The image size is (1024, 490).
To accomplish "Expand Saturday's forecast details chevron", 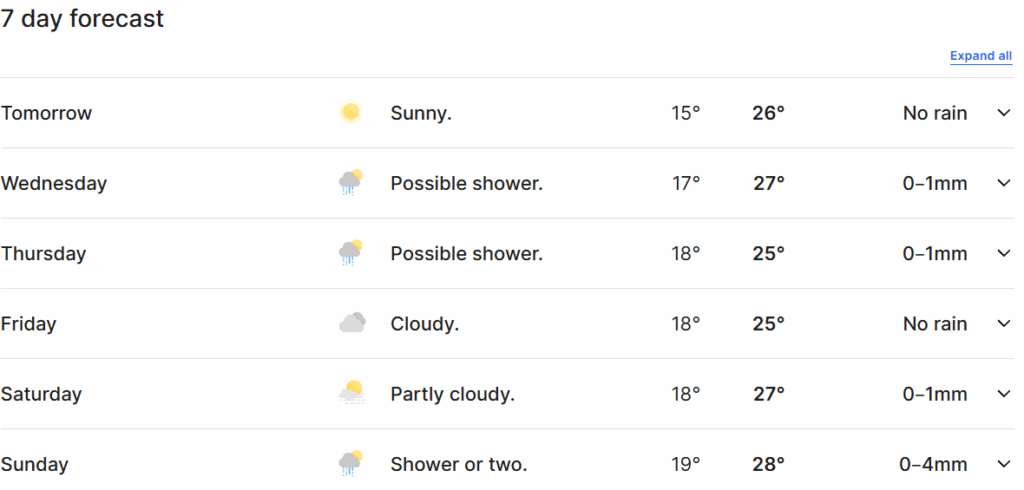I will [x=1004, y=393].
